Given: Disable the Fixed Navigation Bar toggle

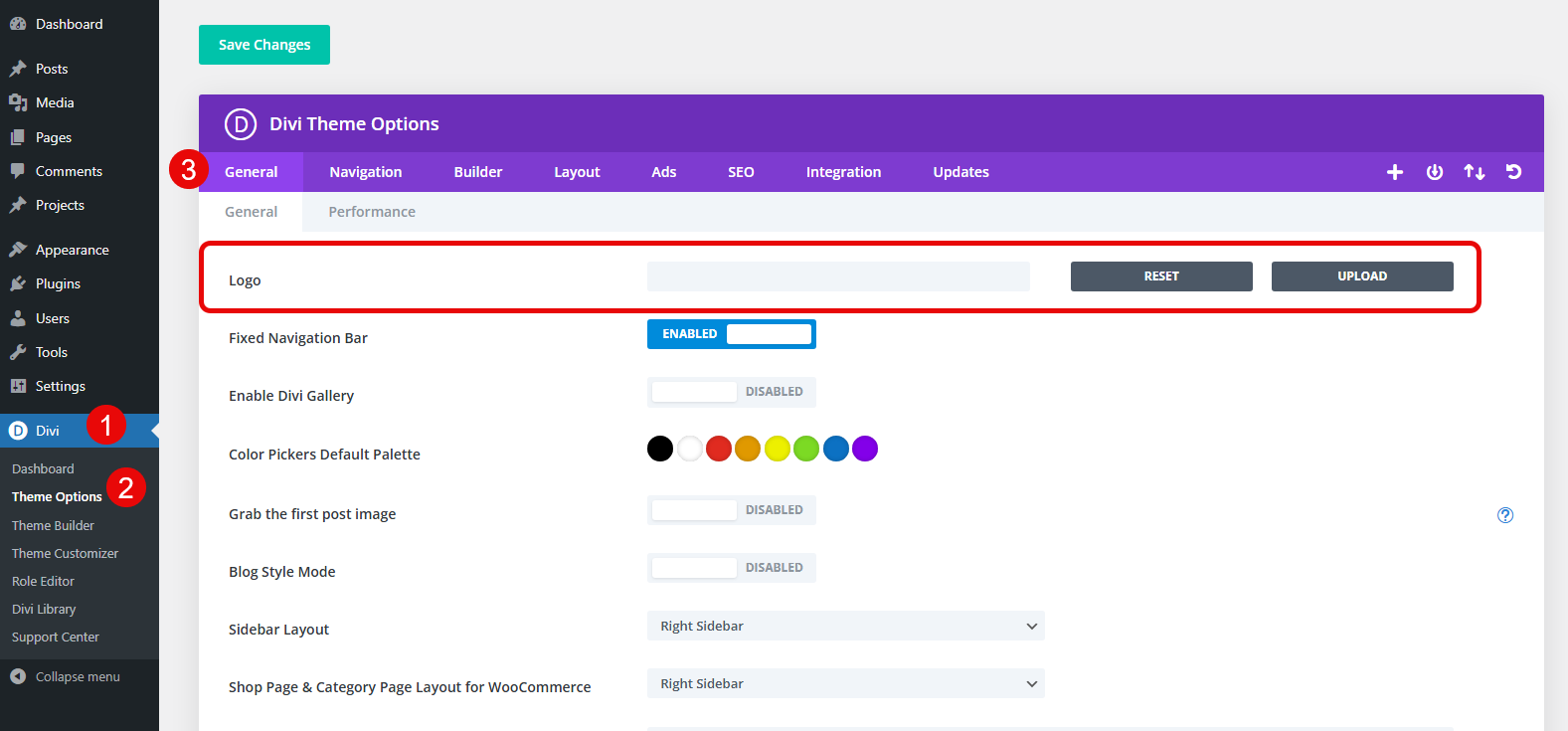Looking at the screenshot, I should (732, 334).
